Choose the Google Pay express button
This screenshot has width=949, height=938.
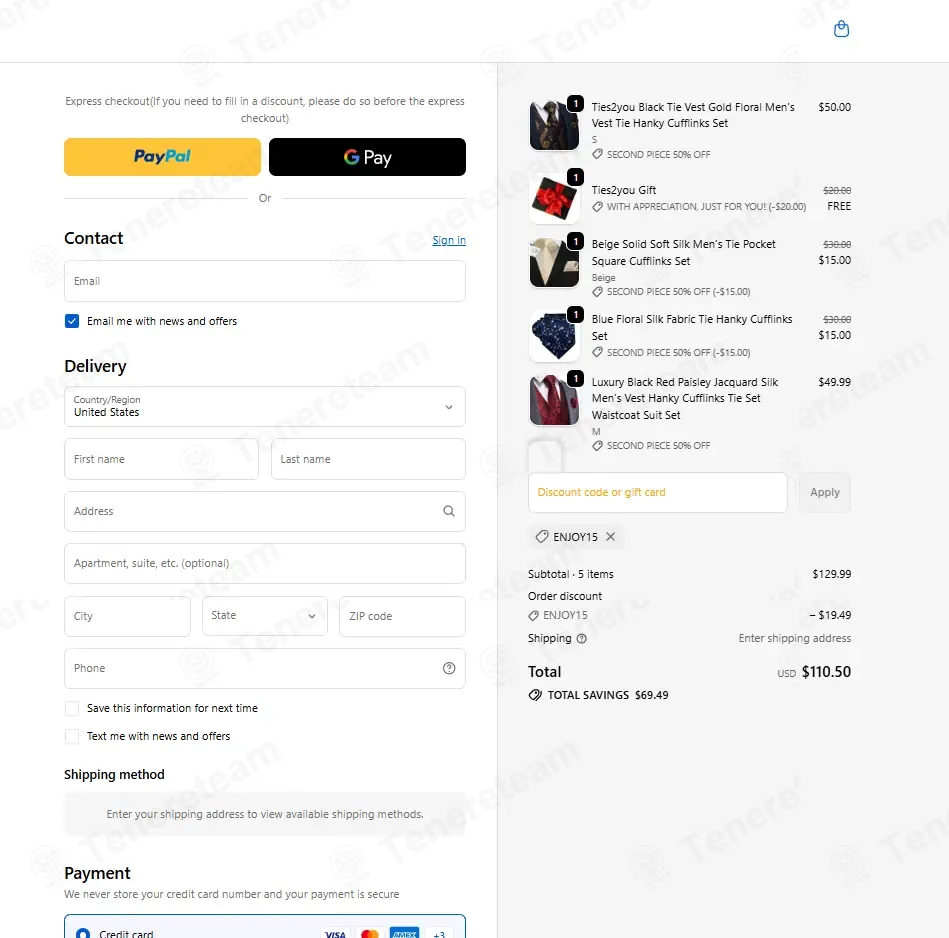pyautogui.click(x=367, y=157)
